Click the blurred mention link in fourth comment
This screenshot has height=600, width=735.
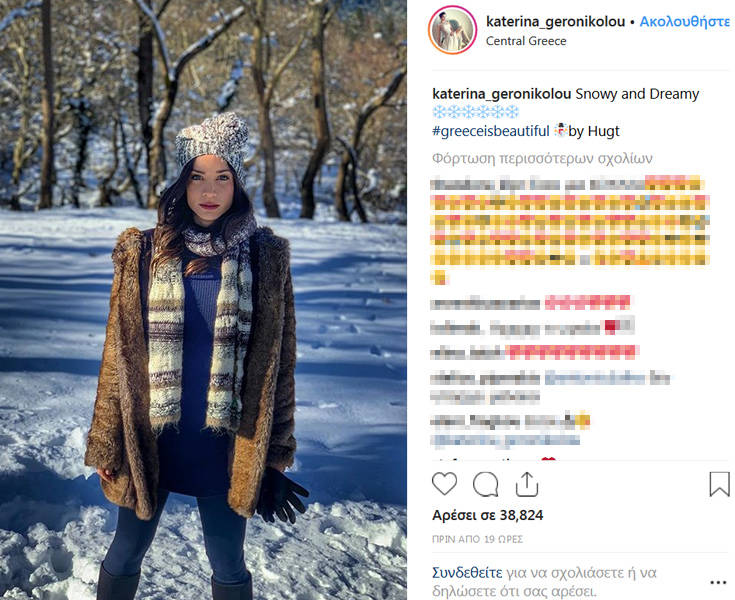[608, 378]
